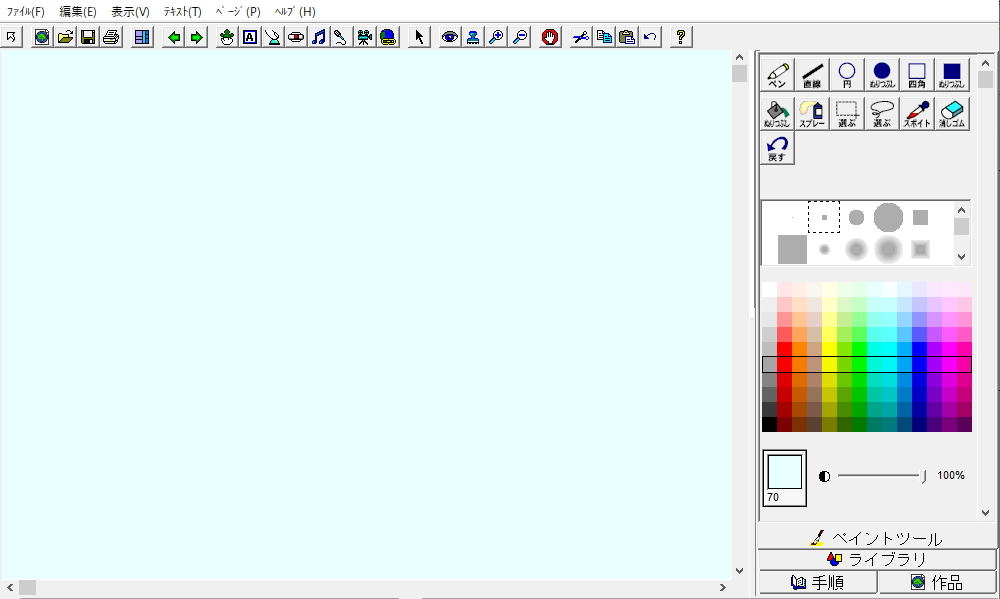Select the ペン (pen) tool

777,75
